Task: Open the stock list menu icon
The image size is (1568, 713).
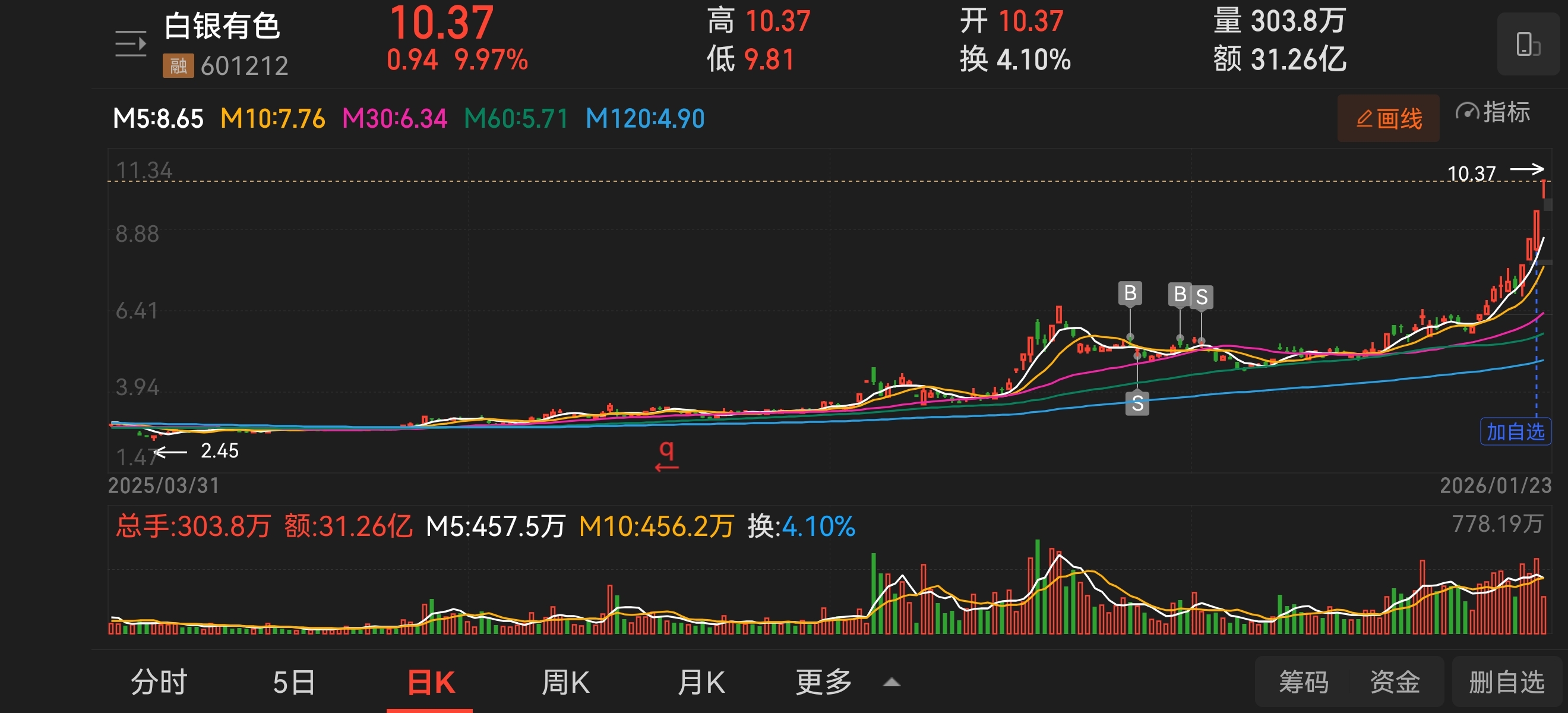Action: coord(131,45)
